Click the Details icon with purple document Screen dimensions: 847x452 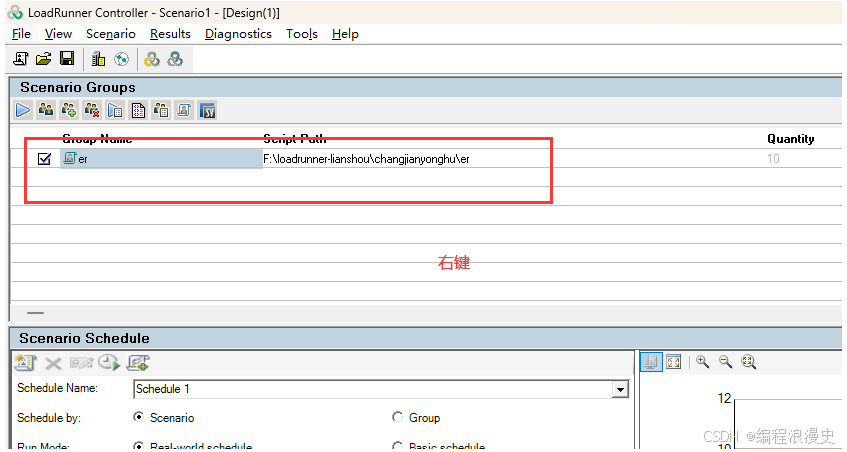pos(138,111)
